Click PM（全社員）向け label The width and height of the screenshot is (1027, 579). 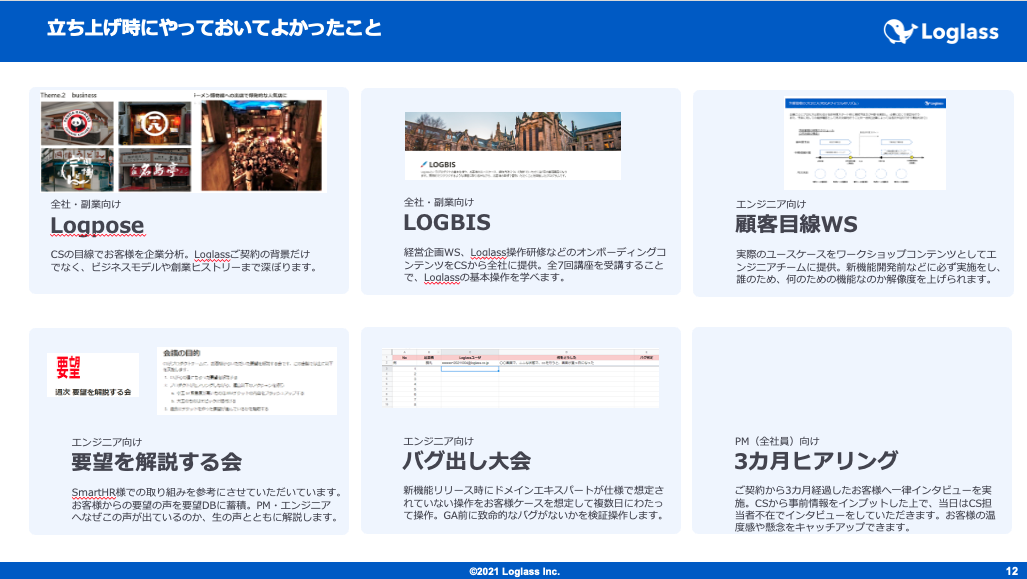[x=777, y=441]
